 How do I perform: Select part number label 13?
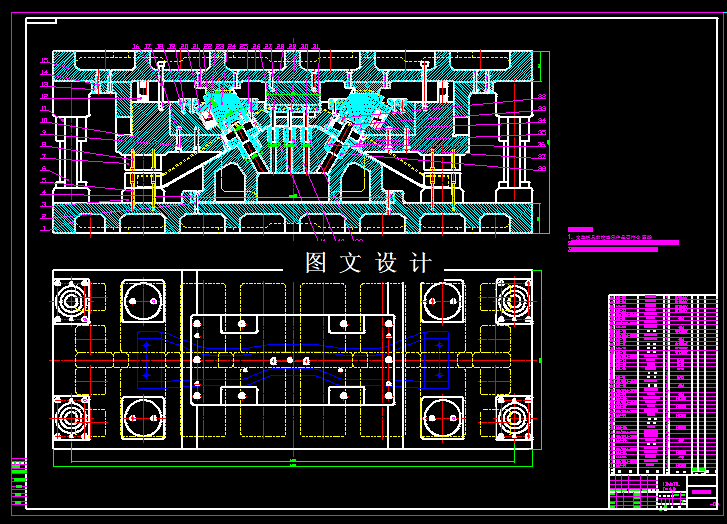click(x=45, y=84)
